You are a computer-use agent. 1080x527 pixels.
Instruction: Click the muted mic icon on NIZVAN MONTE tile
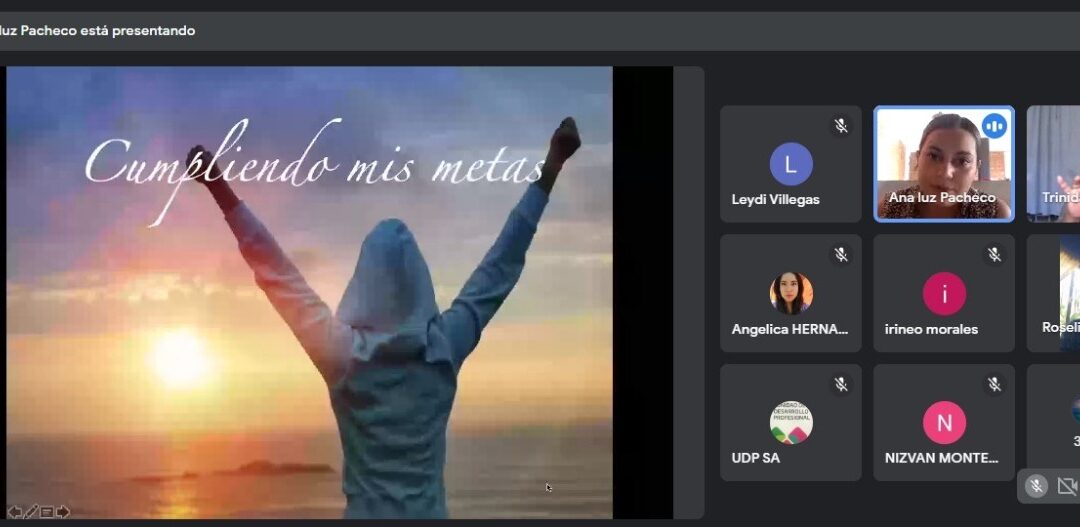pos(994,384)
